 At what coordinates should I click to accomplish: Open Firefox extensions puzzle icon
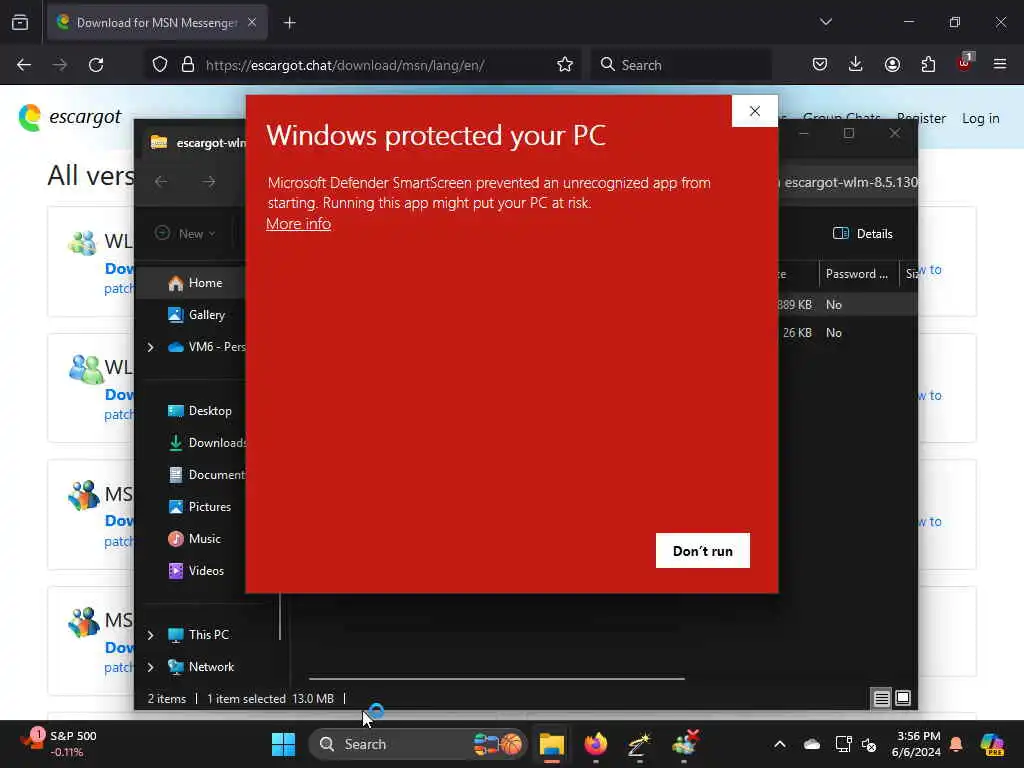click(x=928, y=65)
